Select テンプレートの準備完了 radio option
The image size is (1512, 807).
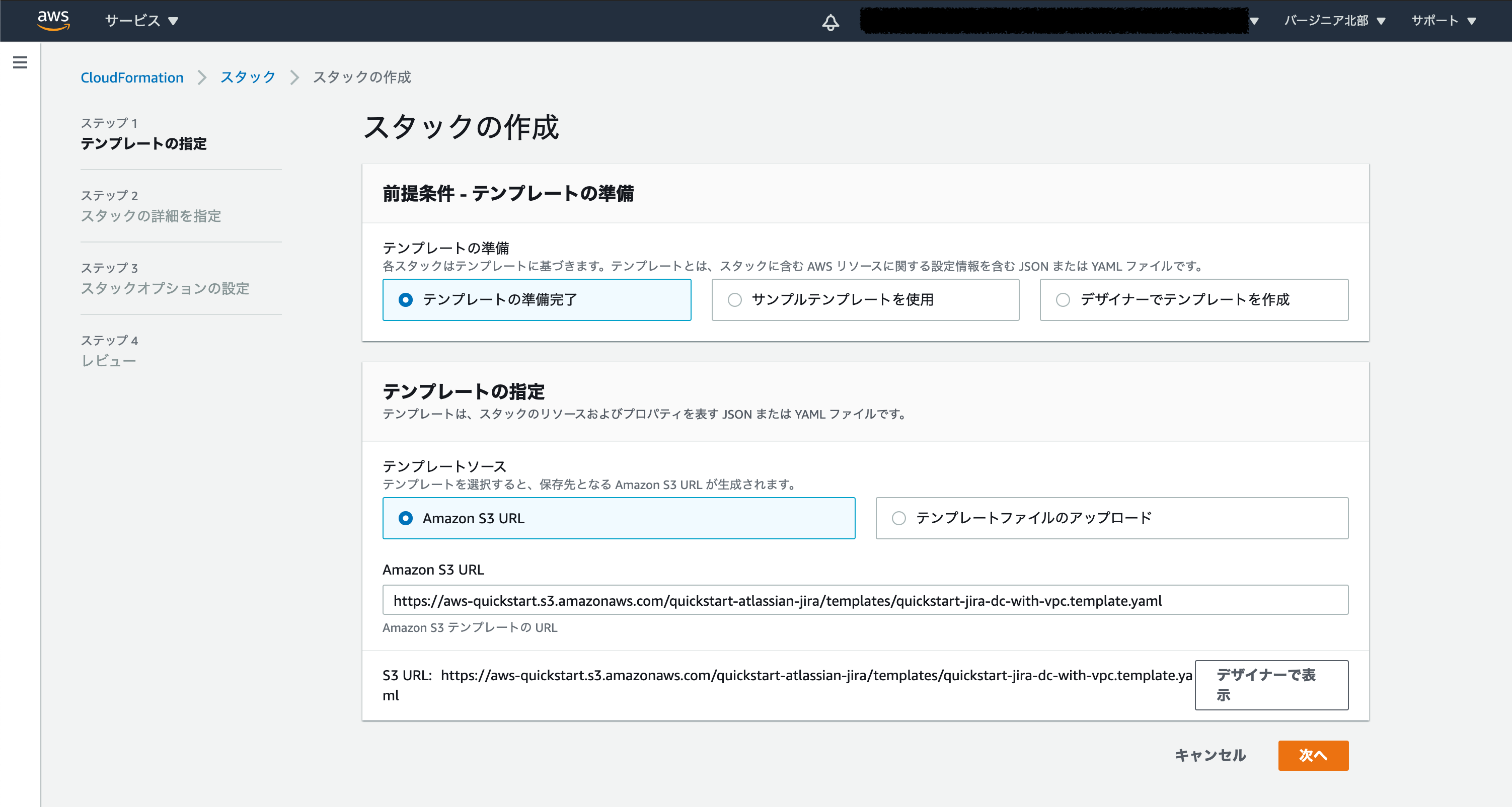tap(537, 299)
